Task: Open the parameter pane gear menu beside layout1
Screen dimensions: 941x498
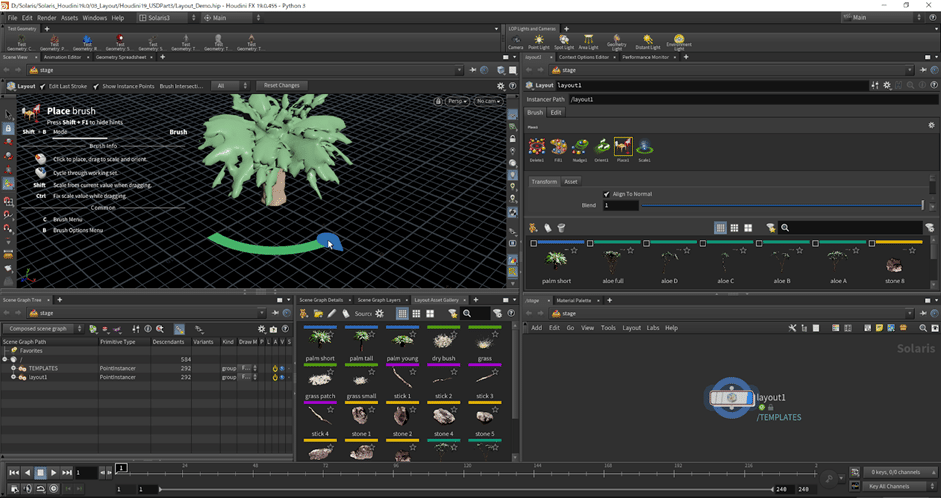Action: [887, 86]
